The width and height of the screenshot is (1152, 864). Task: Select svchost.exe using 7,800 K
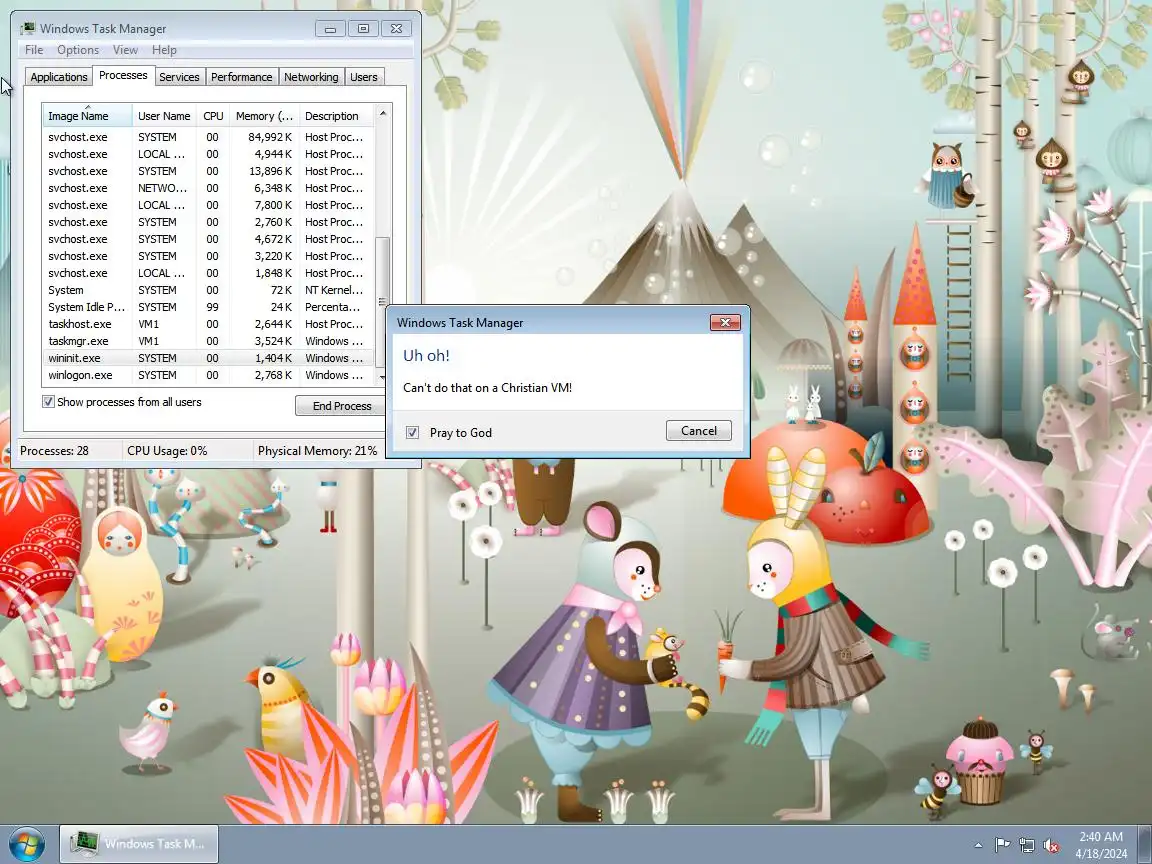coord(209,205)
